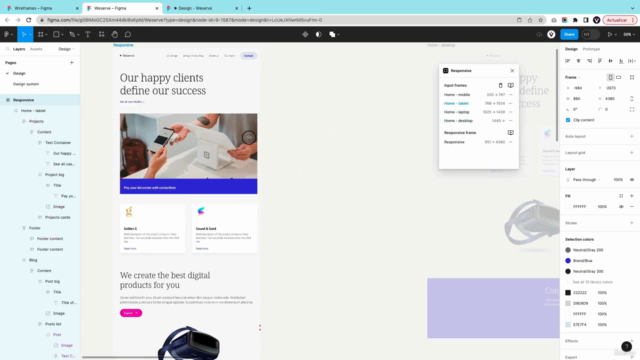Select the Project big layer
Screen dimensions: 640x360
(55, 175)
